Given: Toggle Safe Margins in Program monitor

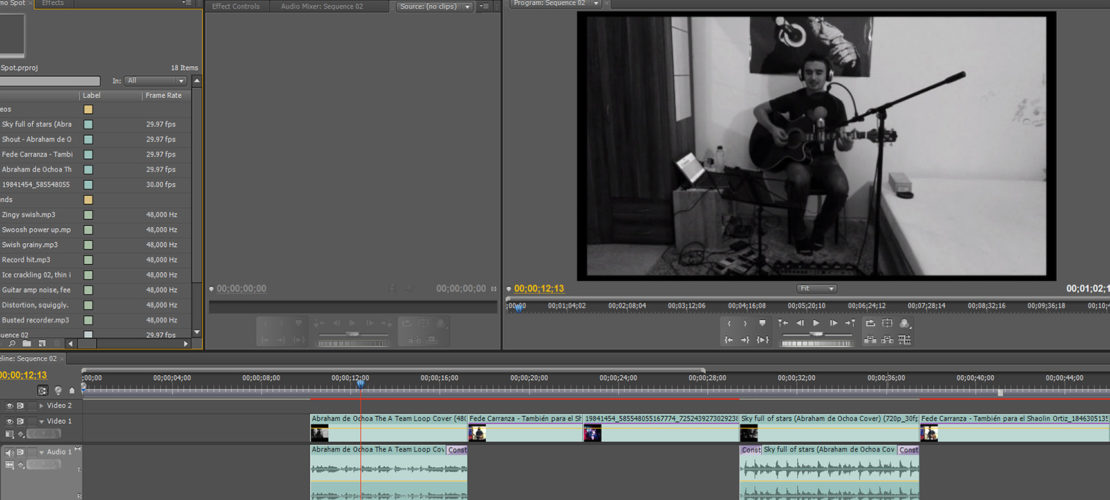Looking at the screenshot, I should (887, 323).
